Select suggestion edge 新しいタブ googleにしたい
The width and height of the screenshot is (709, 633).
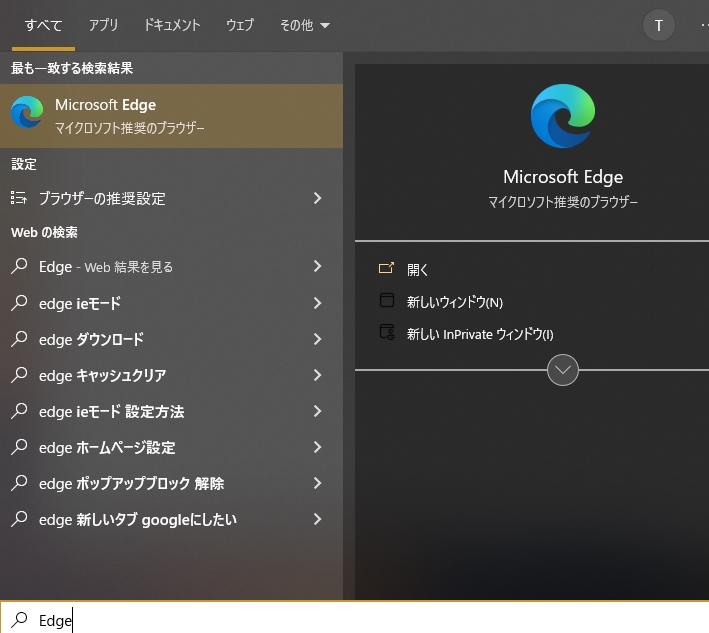[x=171, y=519]
